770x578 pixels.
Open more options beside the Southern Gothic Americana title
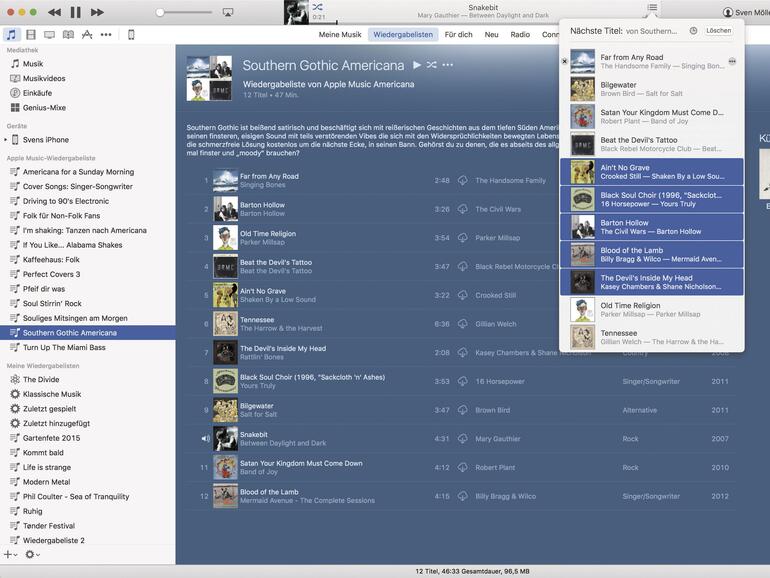(x=447, y=65)
